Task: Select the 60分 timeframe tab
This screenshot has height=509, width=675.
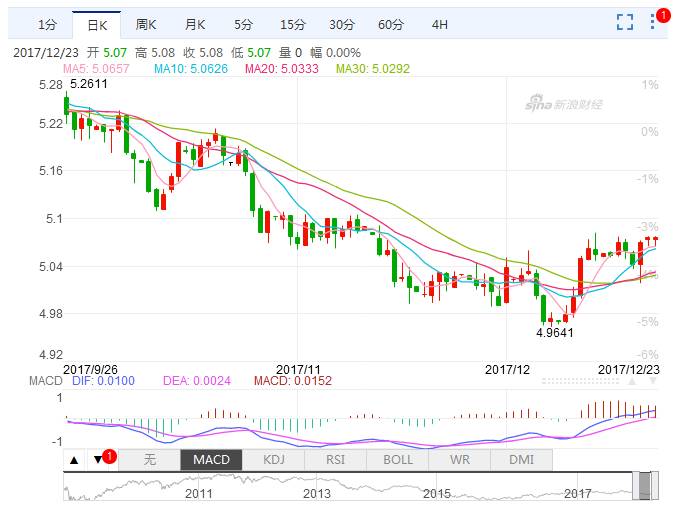Action: pyautogui.click(x=391, y=24)
